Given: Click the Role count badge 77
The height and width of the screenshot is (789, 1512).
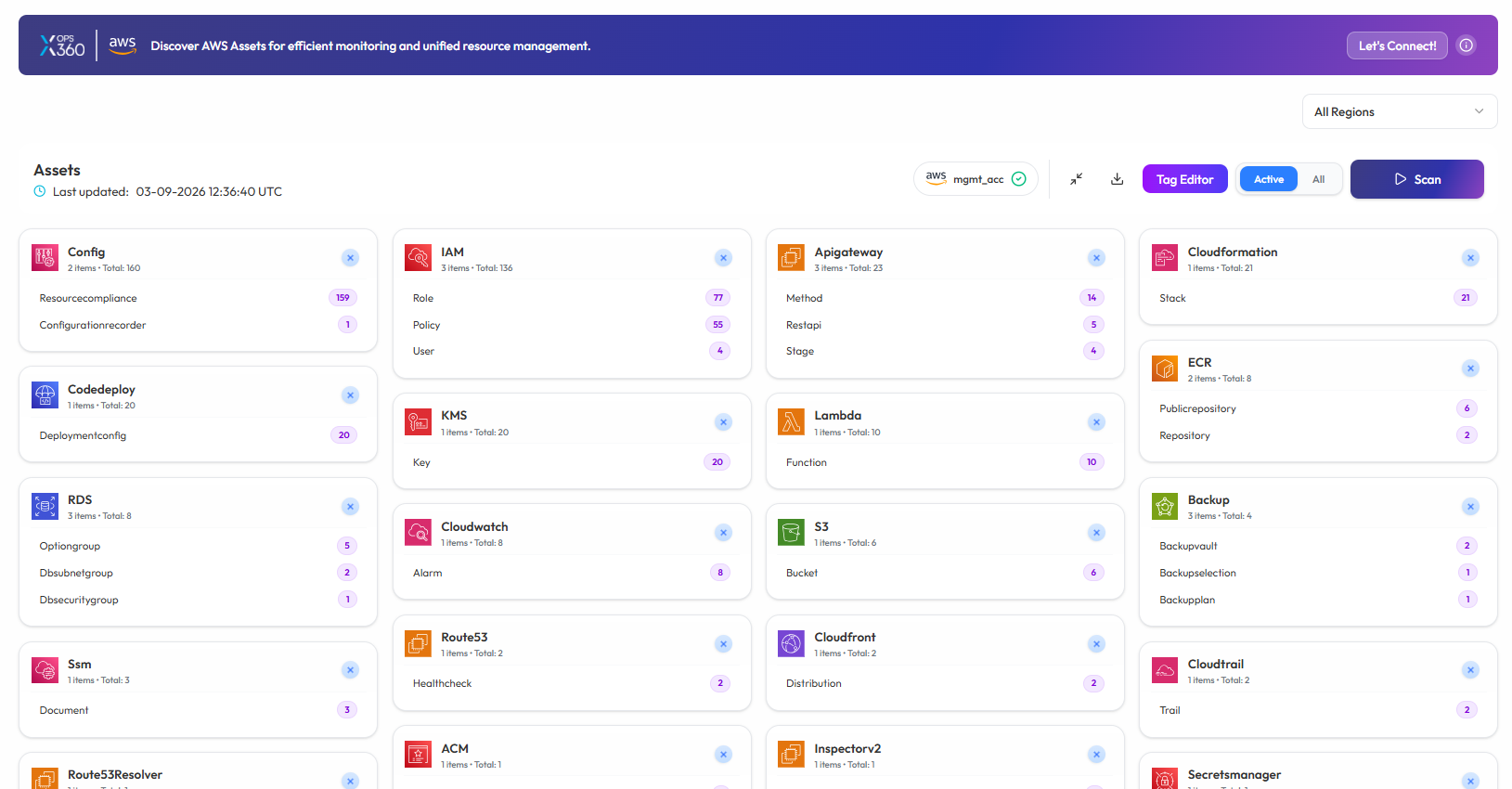Looking at the screenshot, I should coord(717,298).
